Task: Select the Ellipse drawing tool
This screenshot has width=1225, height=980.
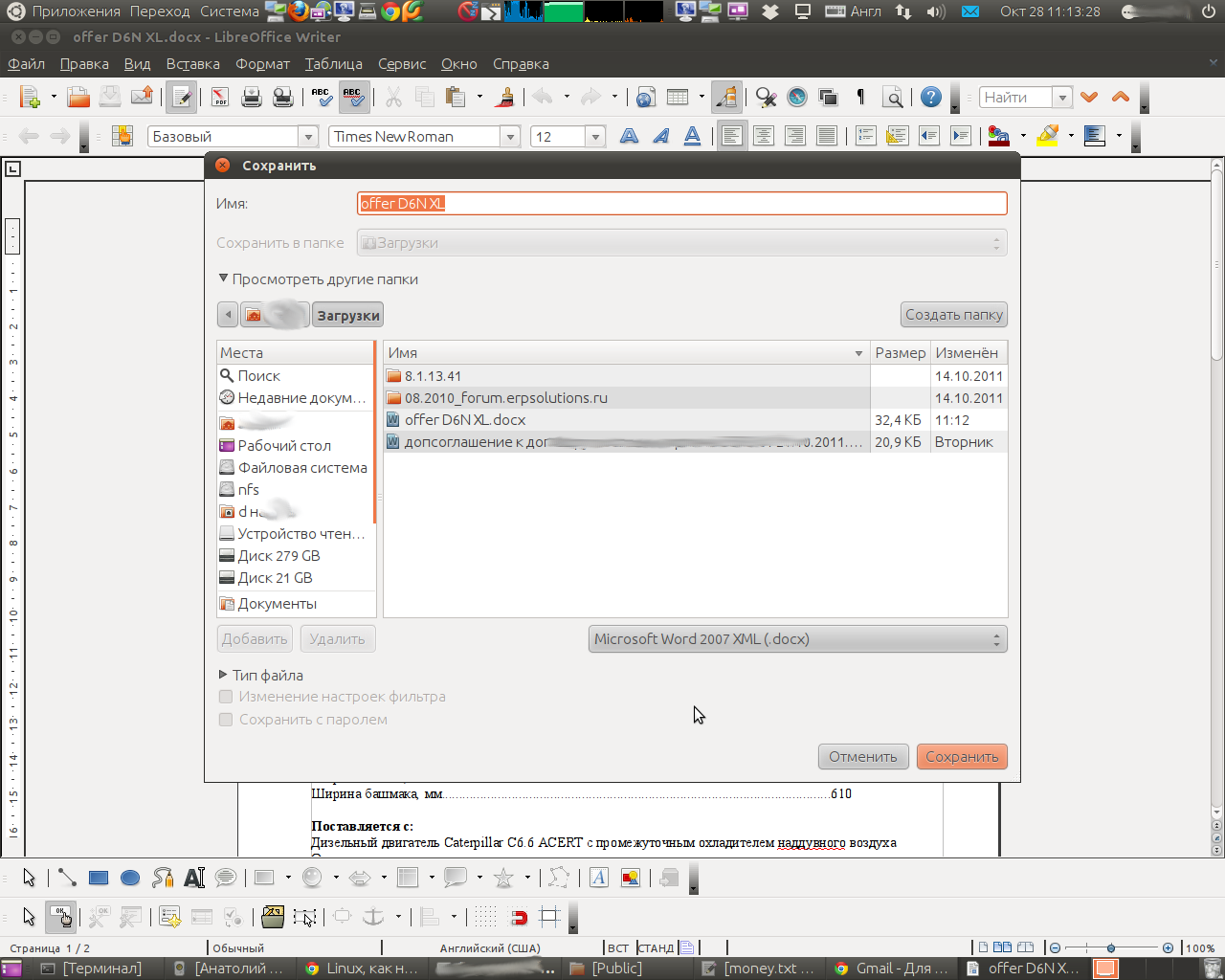Action: click(x=130, y=878)
